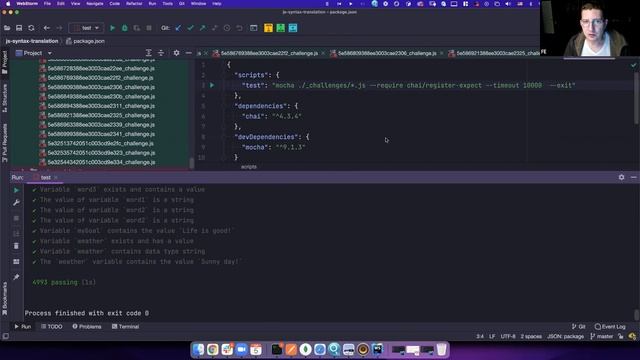
Task: Click the Project tree vertical scrollbar
Action: point(191,162)
